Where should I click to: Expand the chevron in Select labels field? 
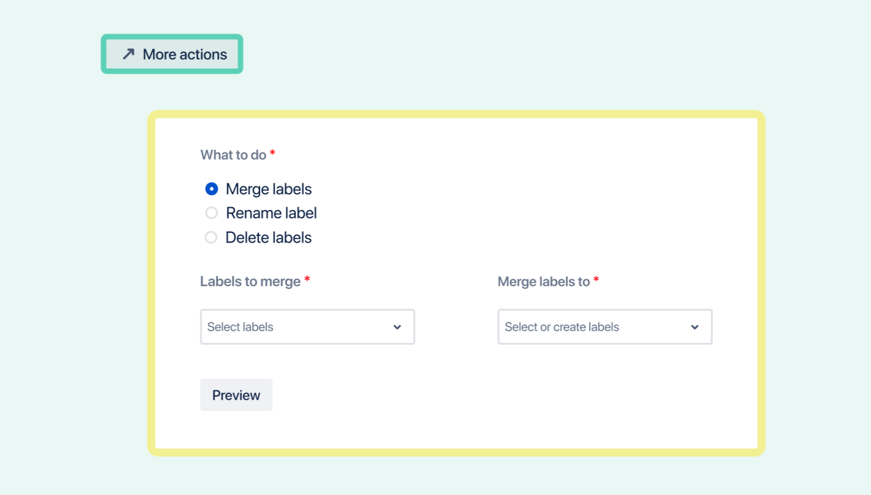397,327
